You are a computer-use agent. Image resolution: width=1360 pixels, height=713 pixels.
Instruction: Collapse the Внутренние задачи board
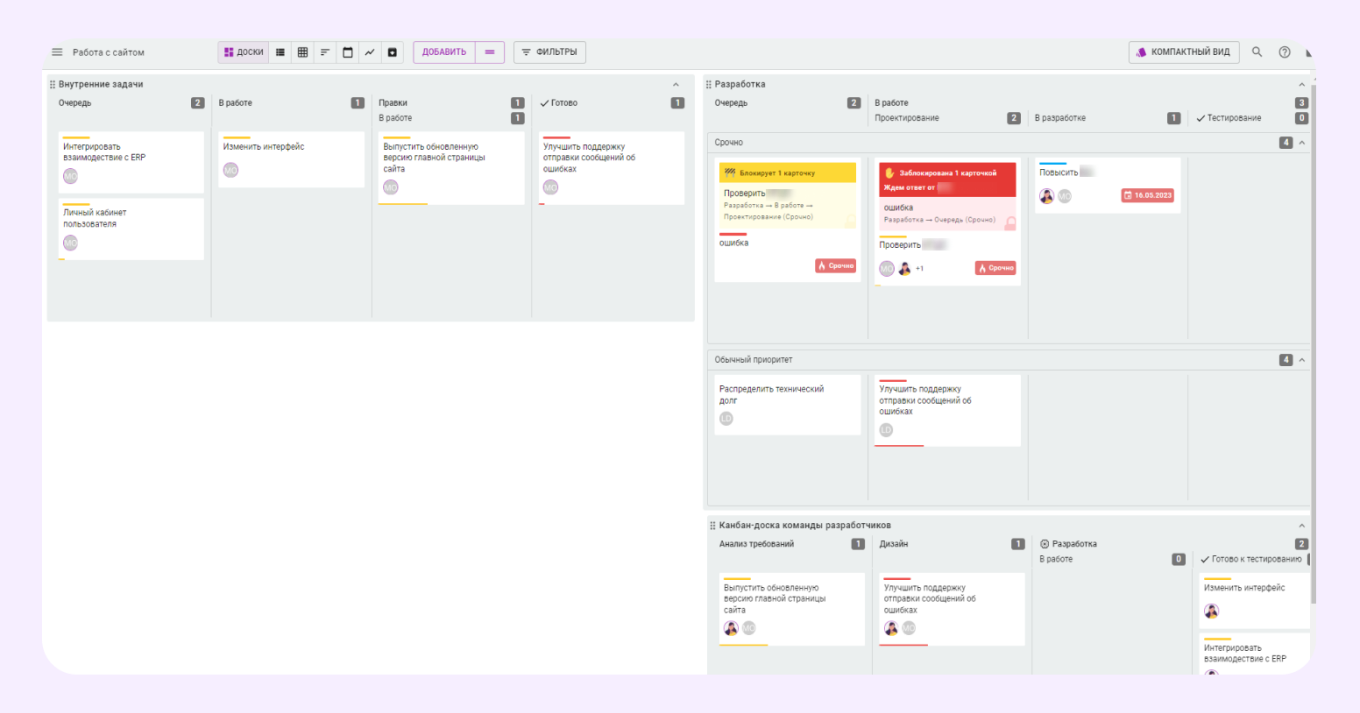click(x=676, y=85)
